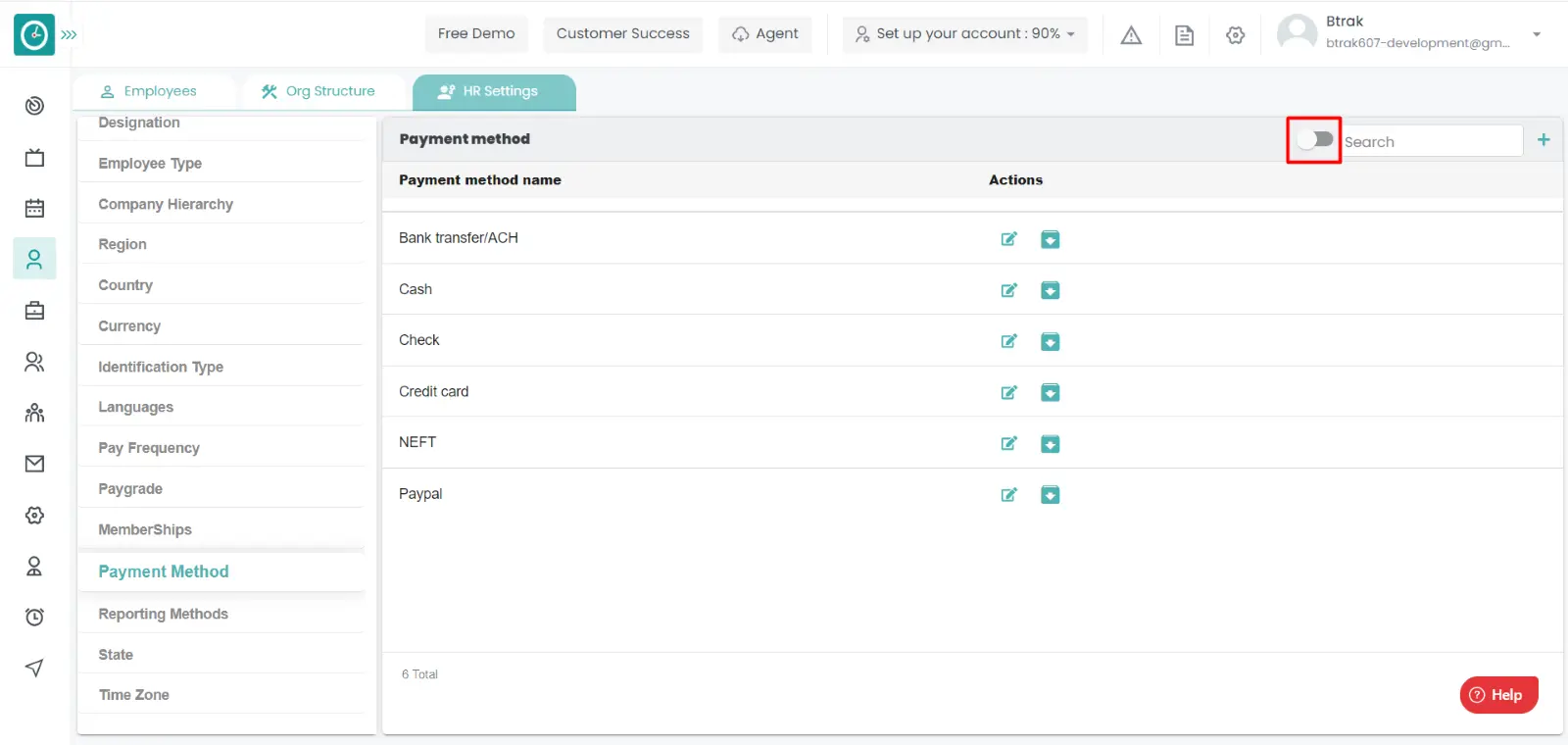Open the paper plane icon in sidebar
This screenshot has height=745, width=1568.
34,668
